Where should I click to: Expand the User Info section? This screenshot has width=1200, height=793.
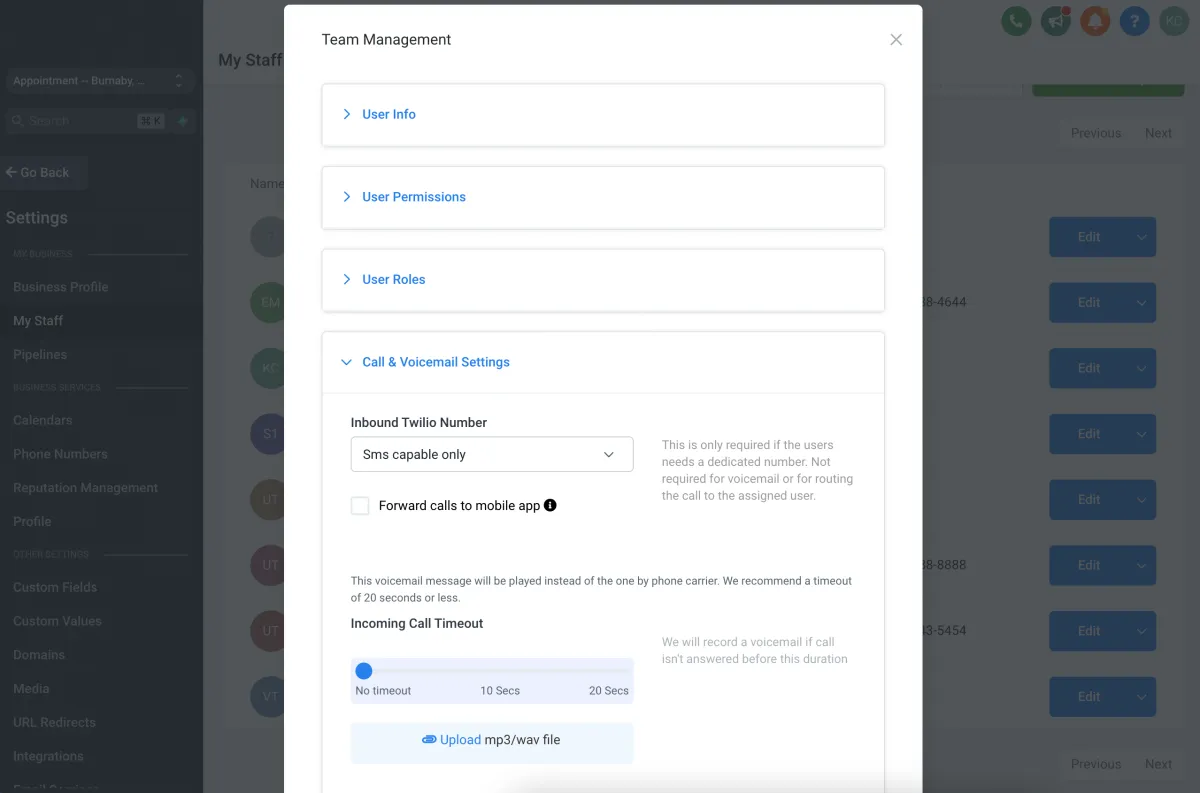[388, 114]
